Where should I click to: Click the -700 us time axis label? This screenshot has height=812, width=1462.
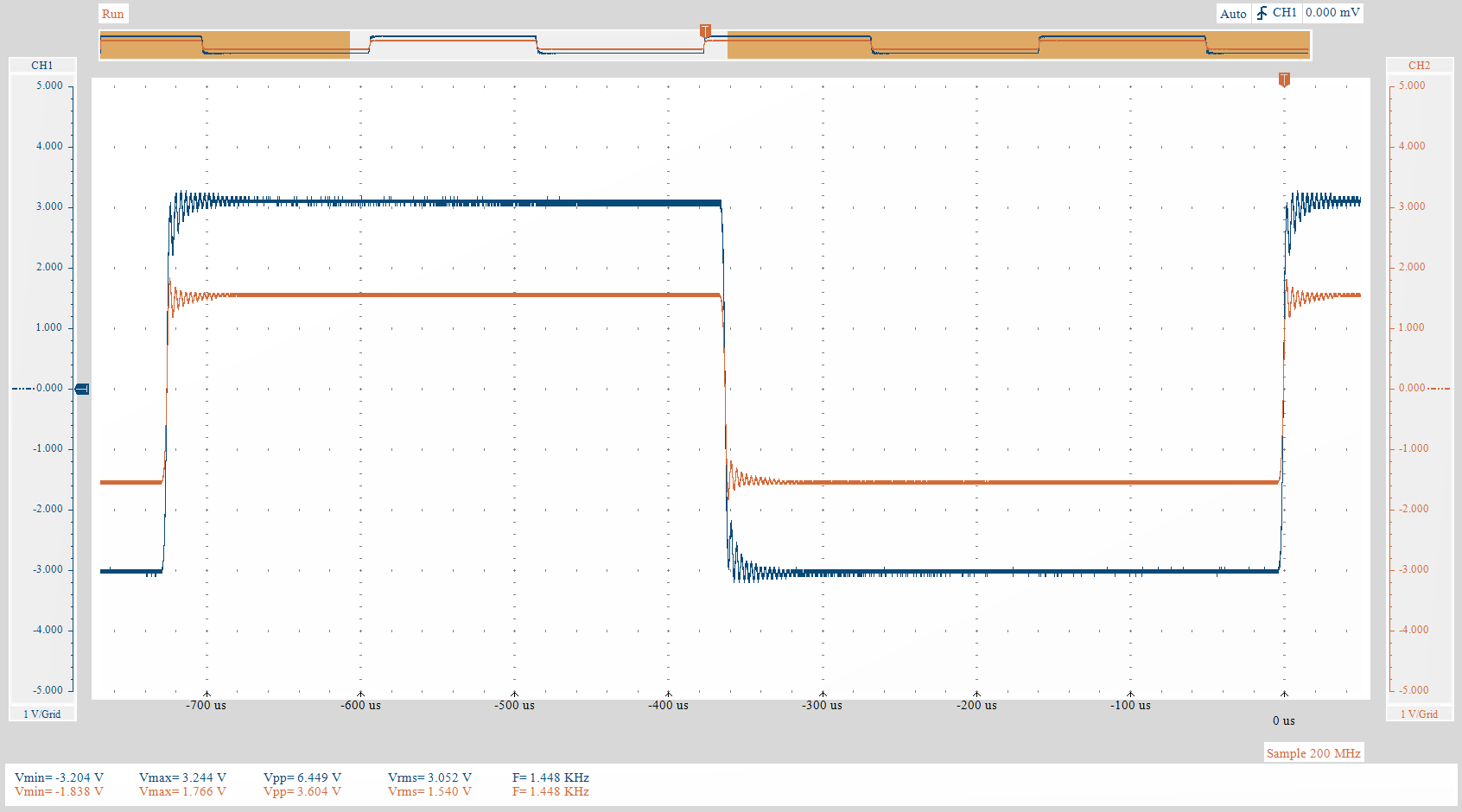[206, 705]
